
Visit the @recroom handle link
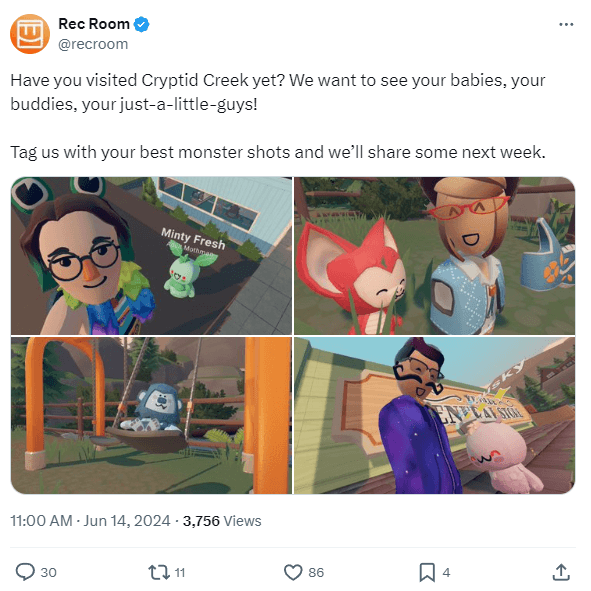pos(93,44)
